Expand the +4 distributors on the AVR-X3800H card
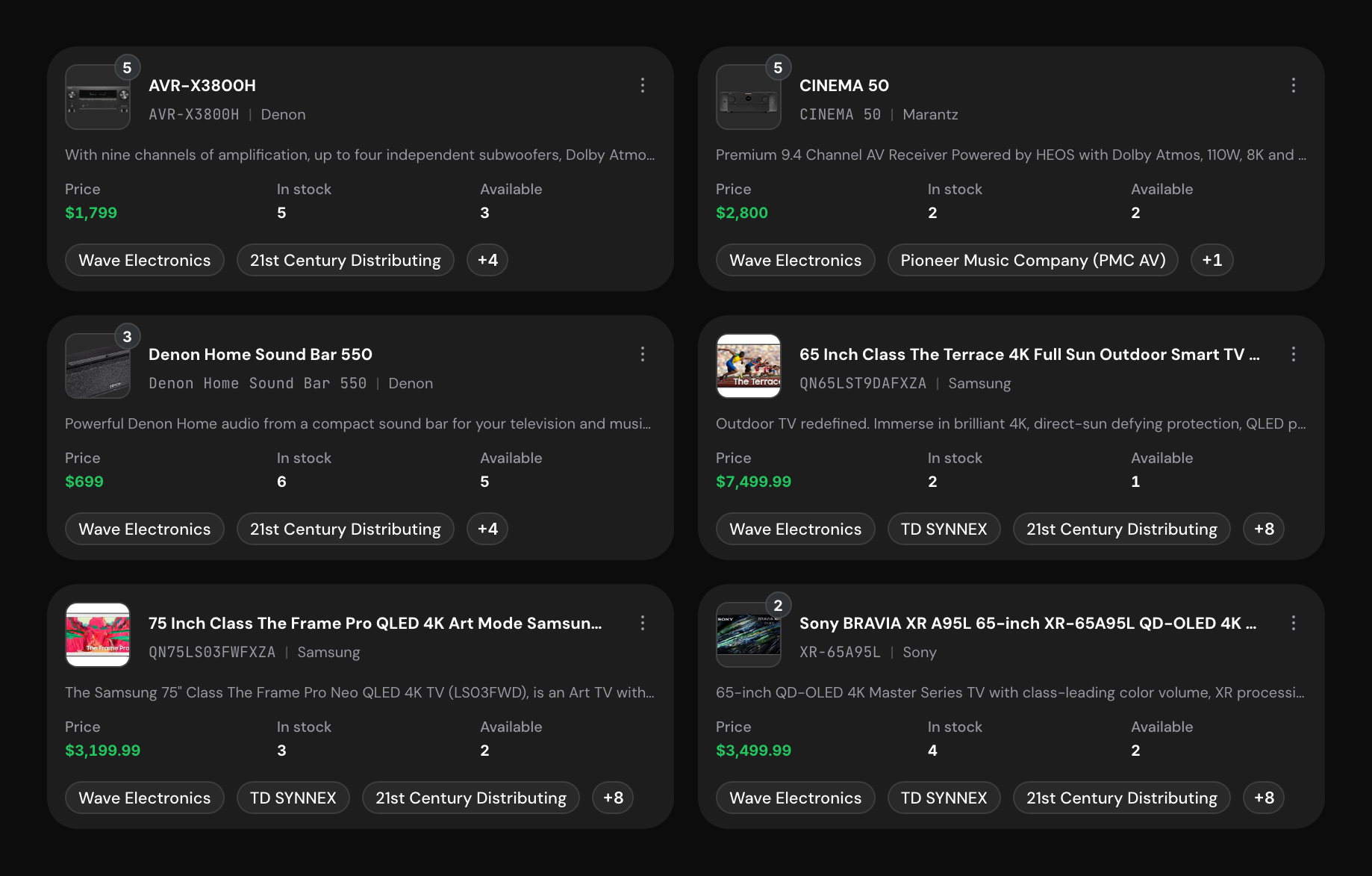 coord(487,260)
